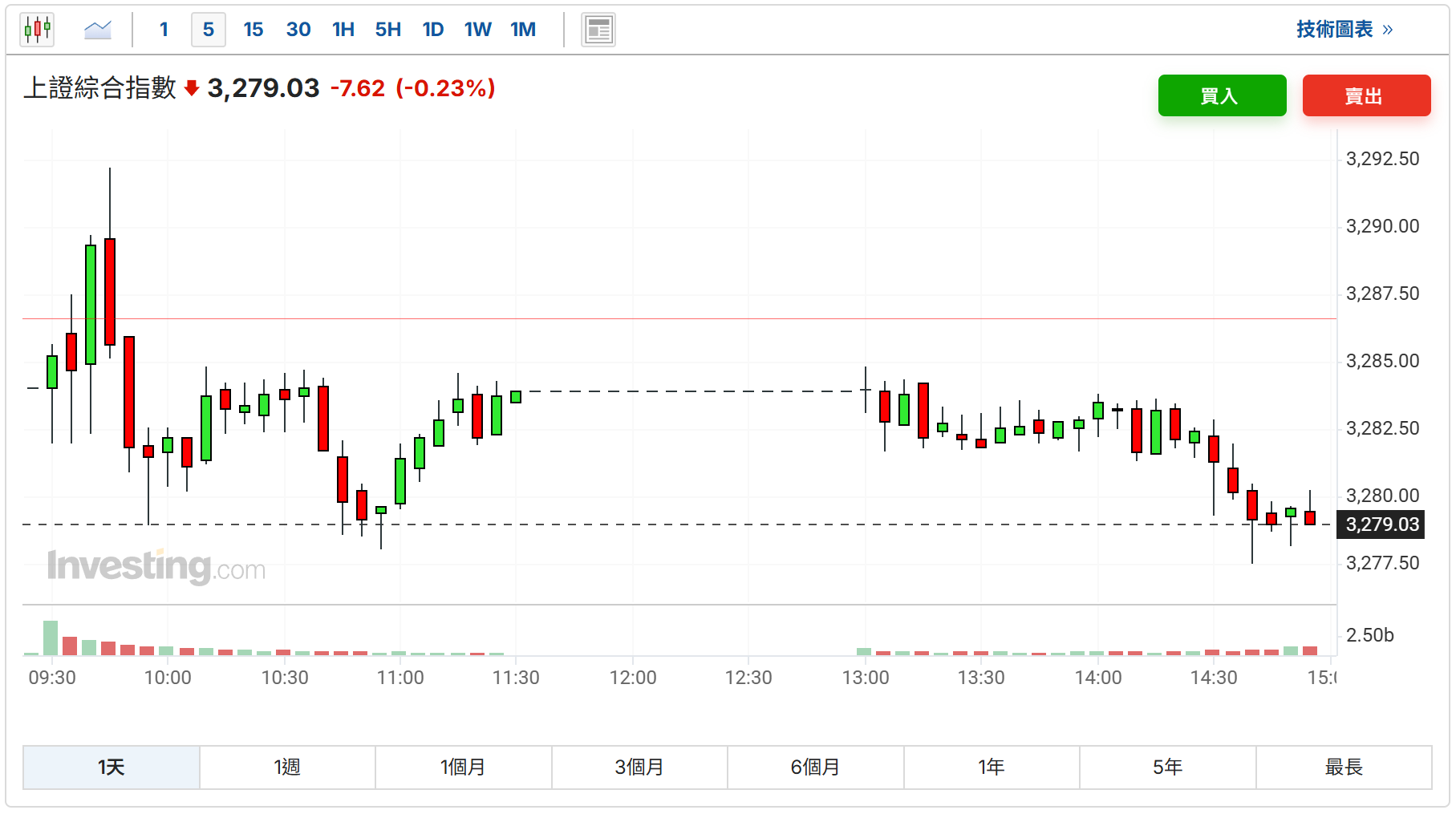The width and height of the screenshot is (1456, 814).
Task: Click the 13:30 time axis label
Action: click(981, 678)
